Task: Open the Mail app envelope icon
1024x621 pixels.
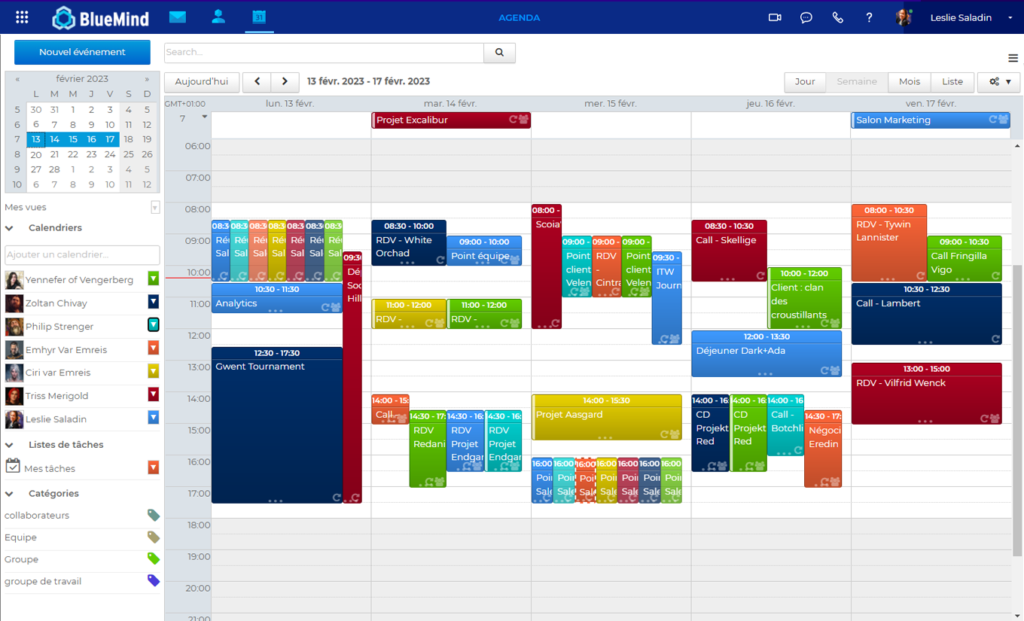Action: tap(177, 17)
